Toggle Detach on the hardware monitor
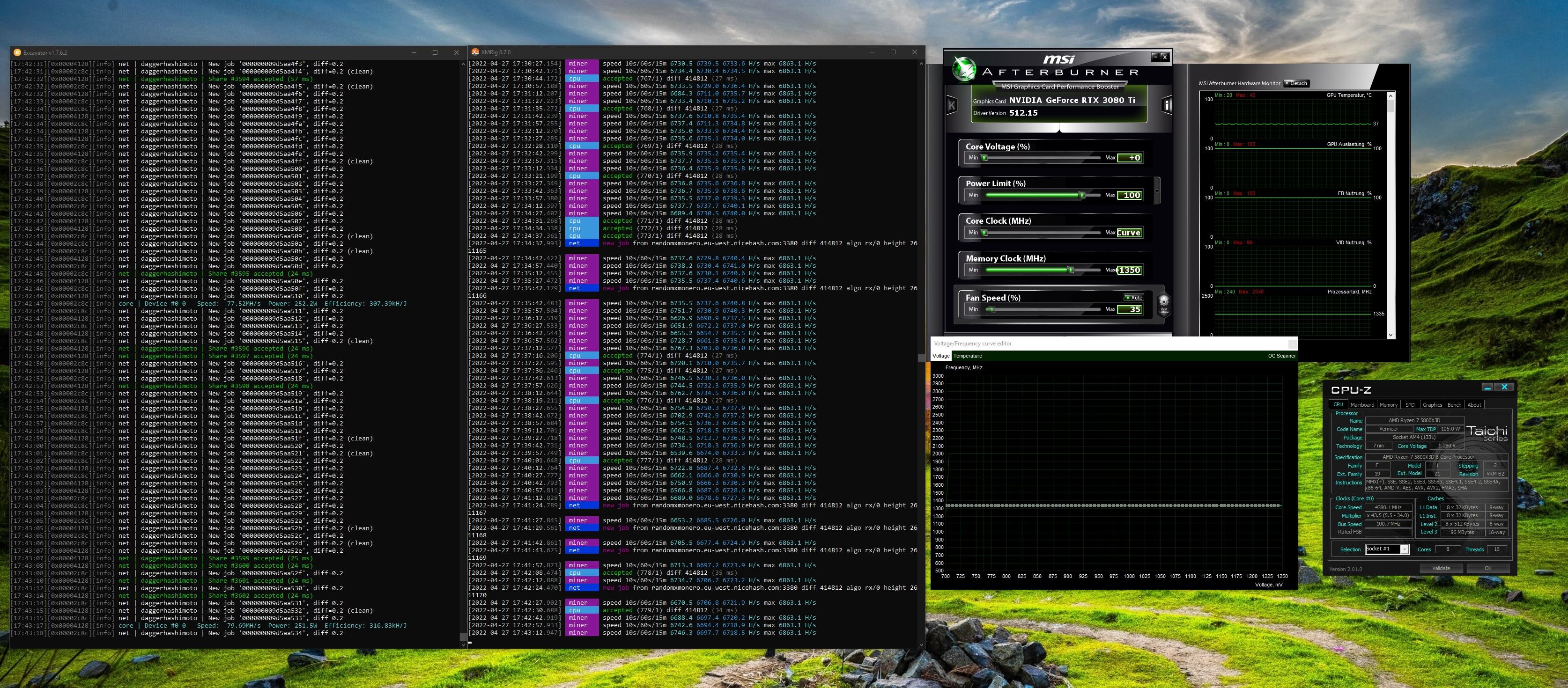1568x688 pixels. [1296, 83]
